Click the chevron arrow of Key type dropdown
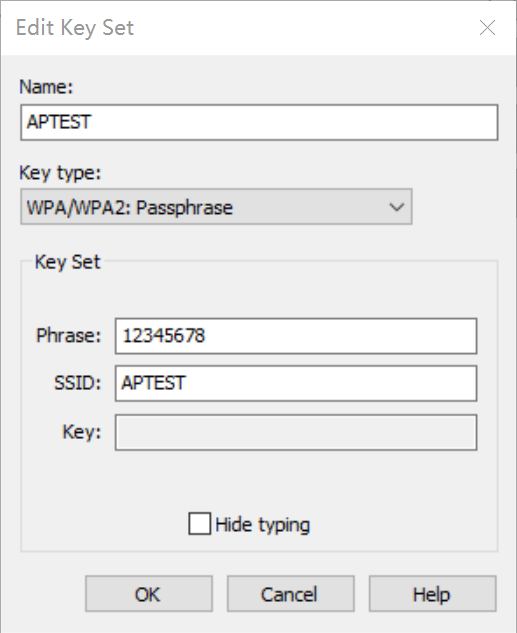This screenshot has width=517, height=633. click(396, 207)
